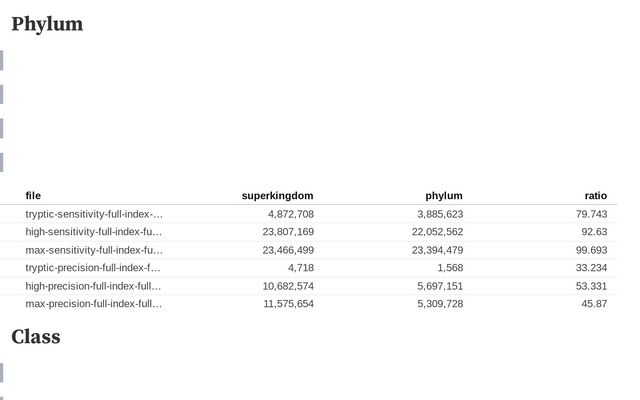640x400 pixels.
Task: Select the ratio value 99.693
Action: click(588, 250)
